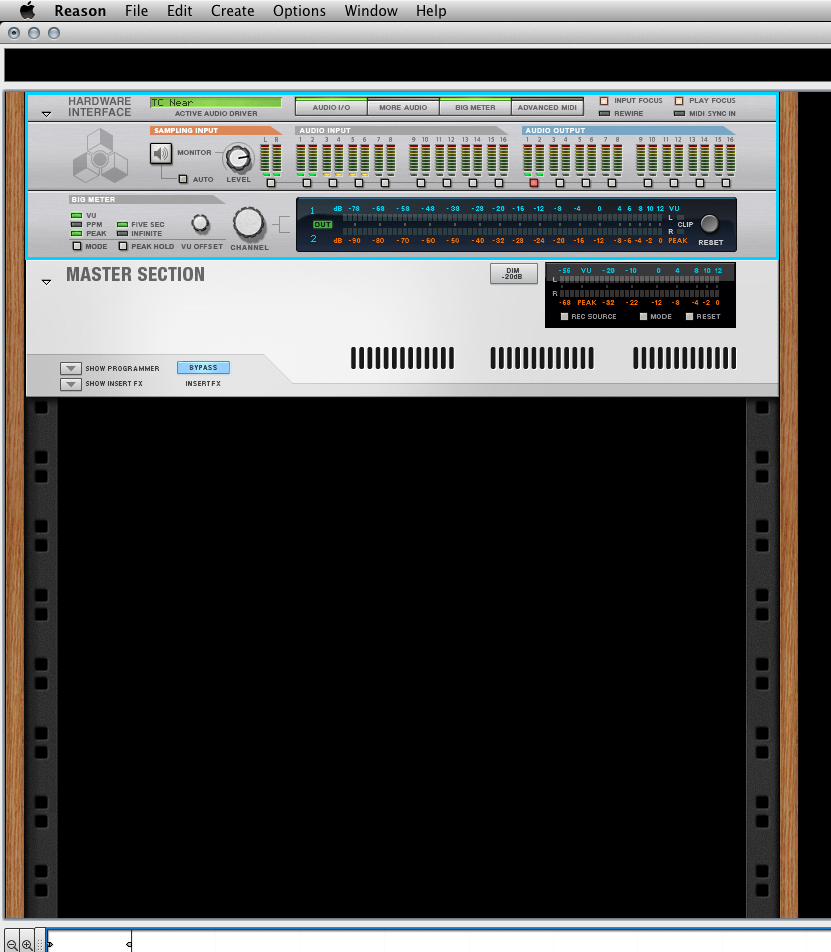Click the dotted resize handle beside zoom icons
This screenshot has width=831, height=952.
click(x=40, y=944)
